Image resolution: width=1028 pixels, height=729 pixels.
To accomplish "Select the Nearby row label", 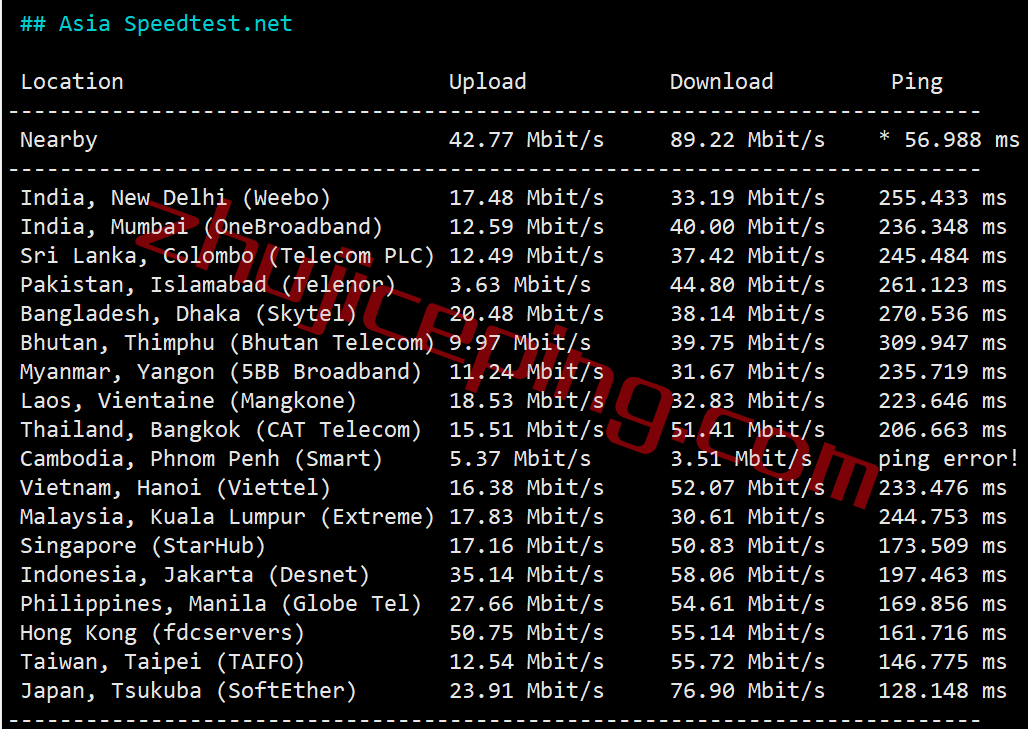I will (x=59, y=140).
